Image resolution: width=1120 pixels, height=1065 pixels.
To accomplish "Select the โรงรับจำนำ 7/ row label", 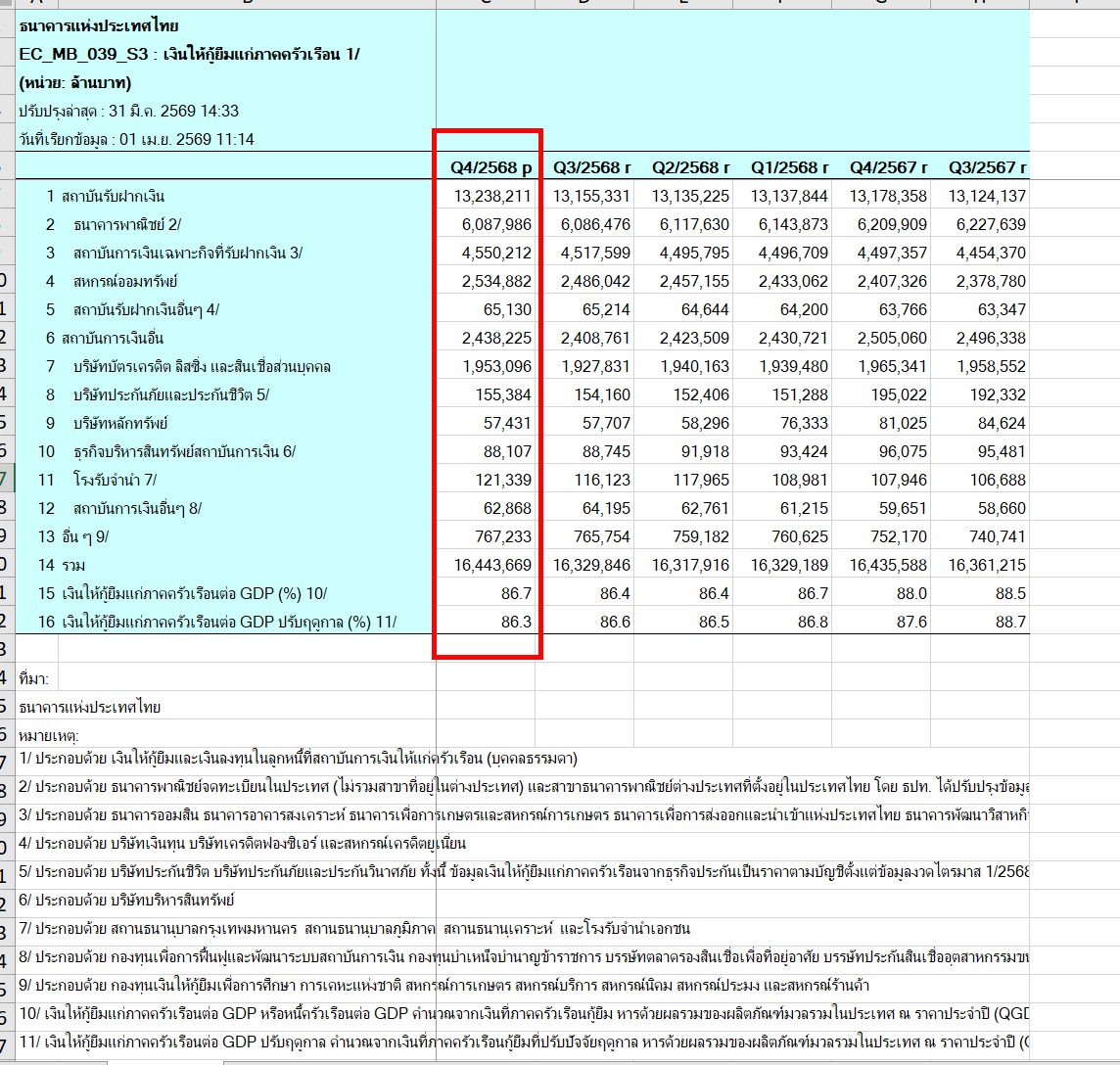I will point(114,480).
